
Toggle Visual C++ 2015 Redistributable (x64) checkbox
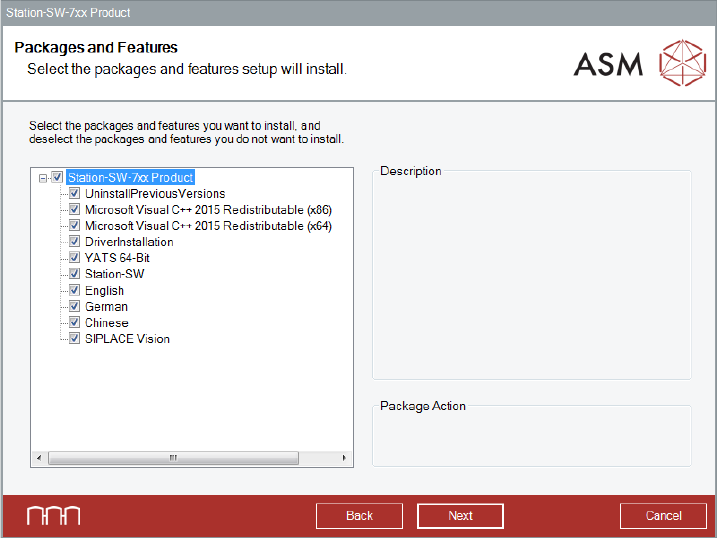(74, 225)
